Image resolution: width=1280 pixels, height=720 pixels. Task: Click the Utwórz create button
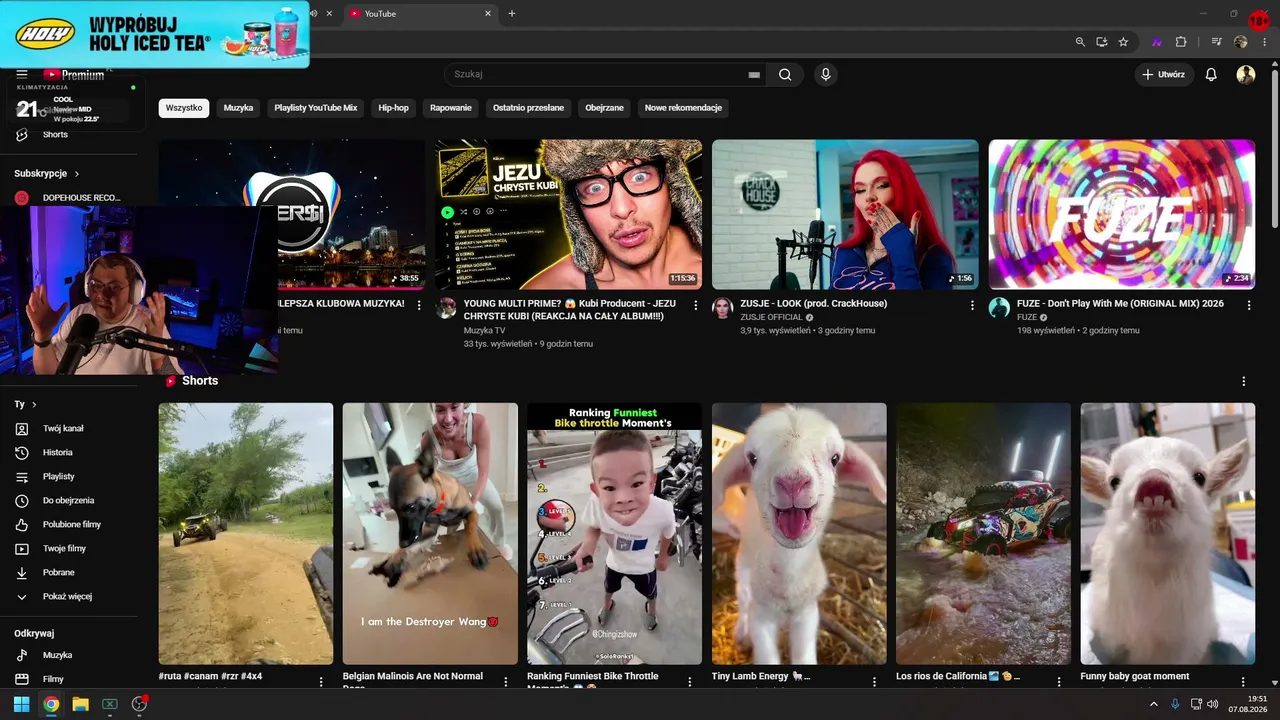[x=1165, y=74]
